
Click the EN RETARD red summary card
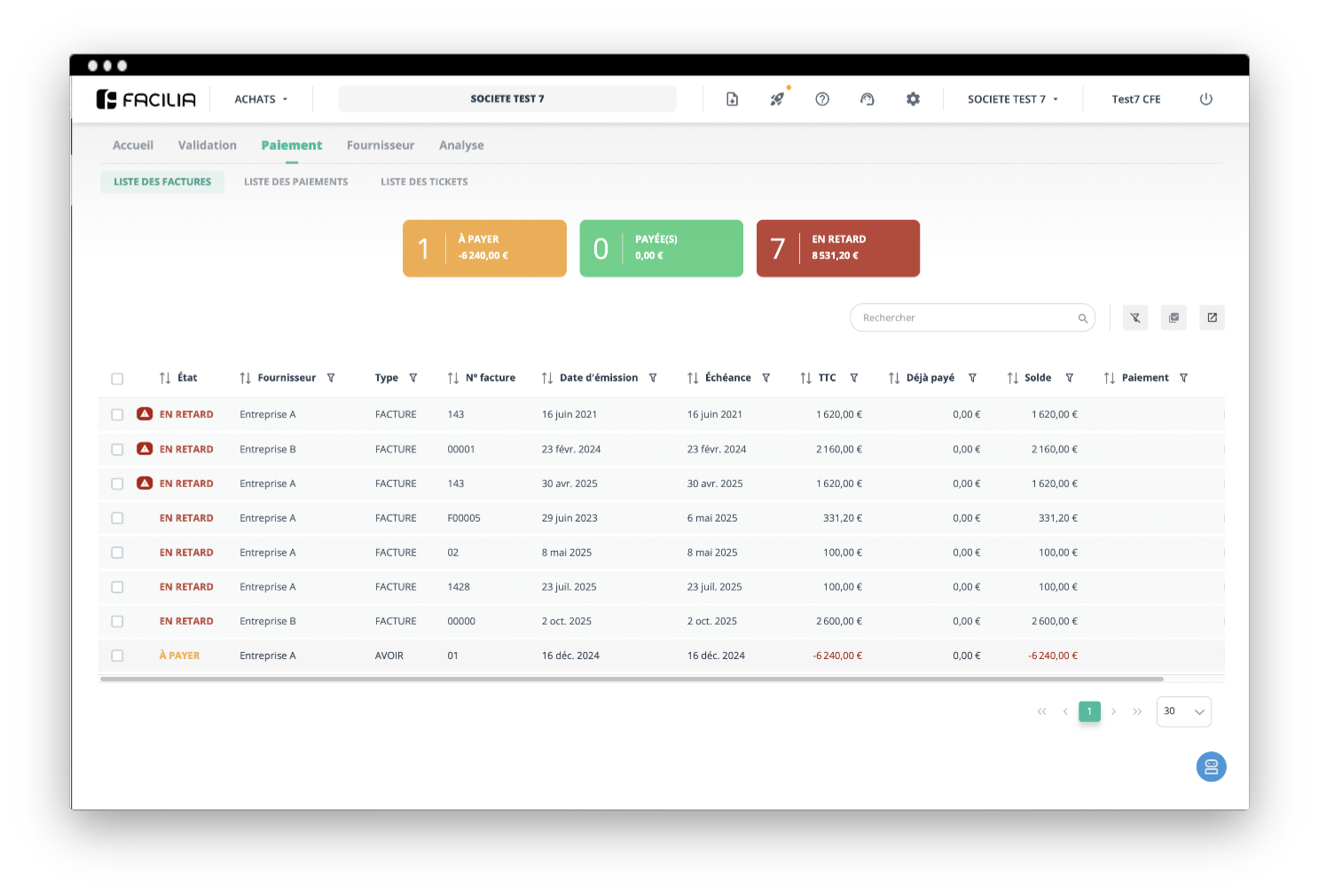tap(837, 248)
